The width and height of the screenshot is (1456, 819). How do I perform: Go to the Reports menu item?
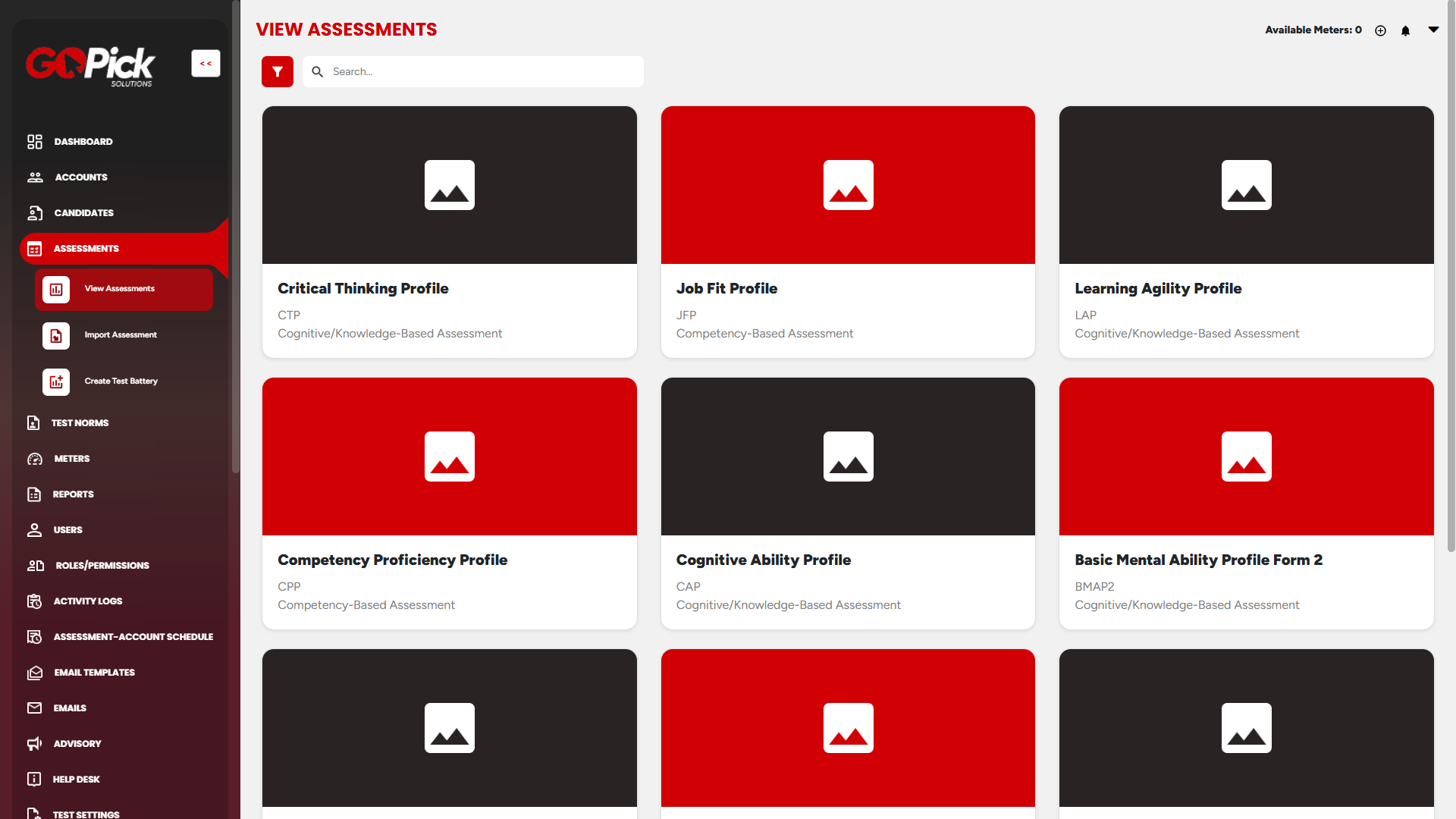(x=73, y=494)
